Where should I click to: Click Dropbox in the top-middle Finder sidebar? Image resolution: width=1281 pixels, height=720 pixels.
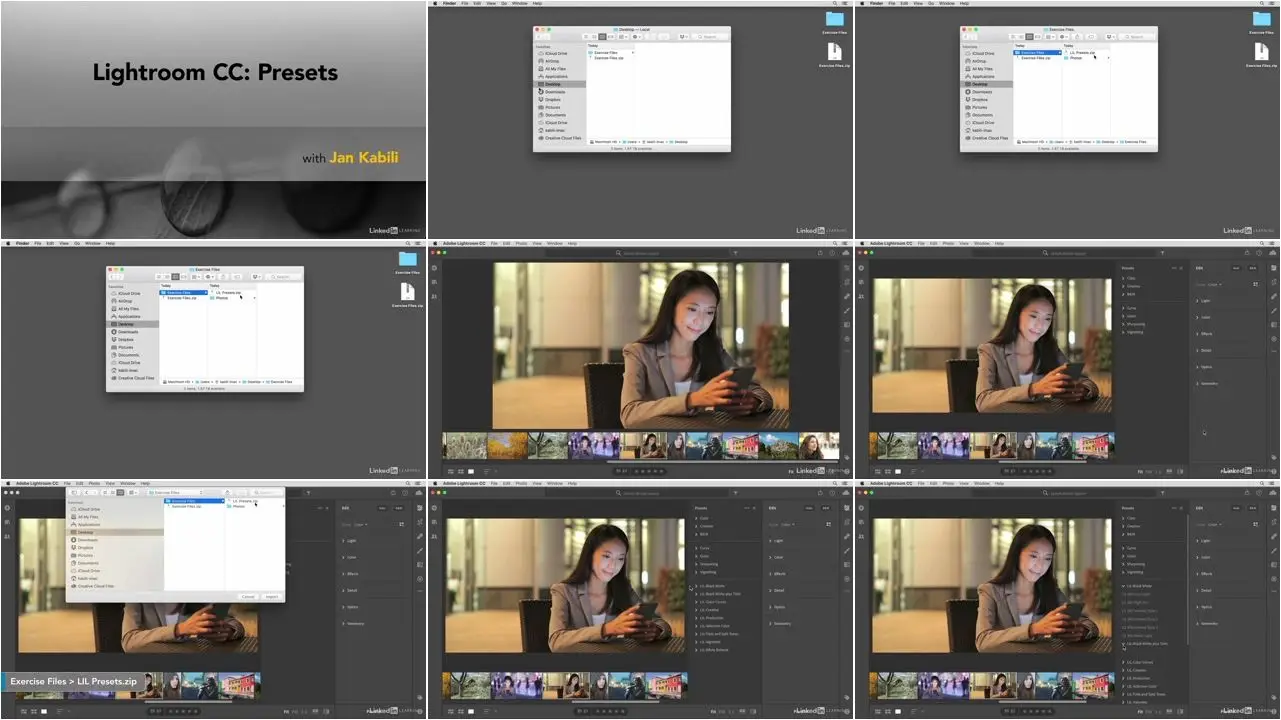pyautogui.click(x=553, y=99)
